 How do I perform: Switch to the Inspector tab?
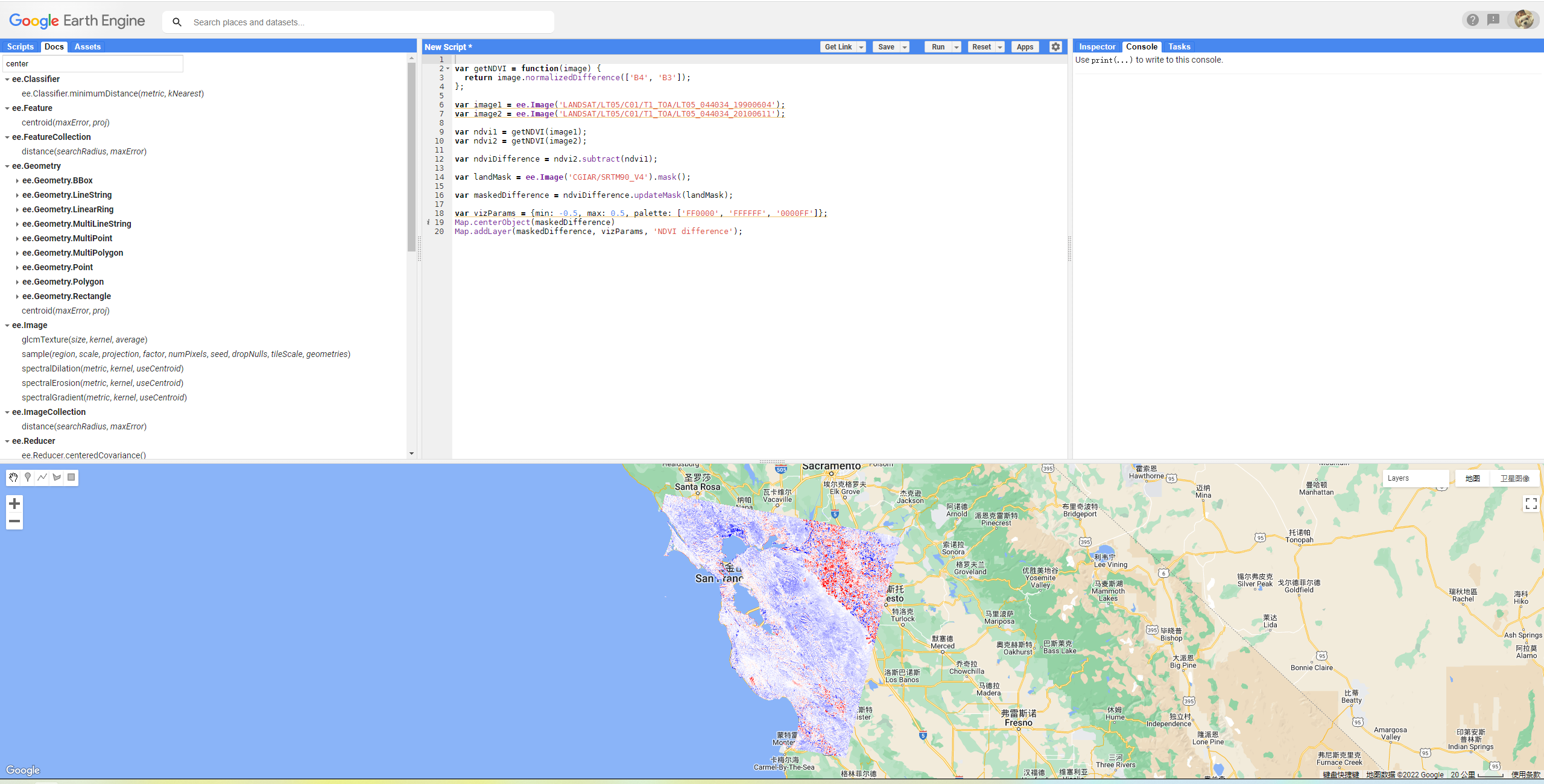point(1097,47)
